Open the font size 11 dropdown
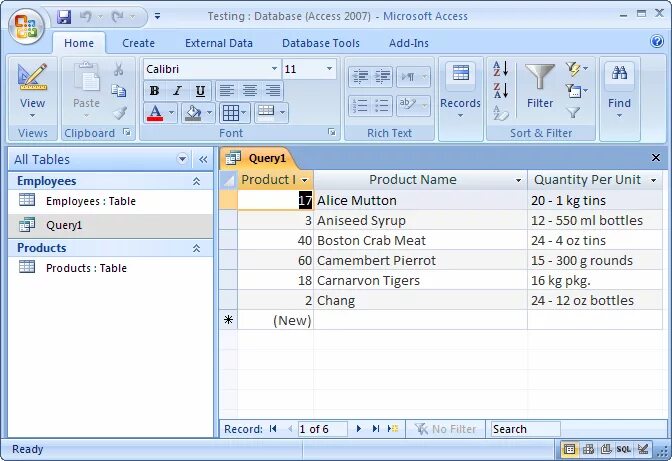The height and width of the screenshot is (461, 672). click(329, 69)
